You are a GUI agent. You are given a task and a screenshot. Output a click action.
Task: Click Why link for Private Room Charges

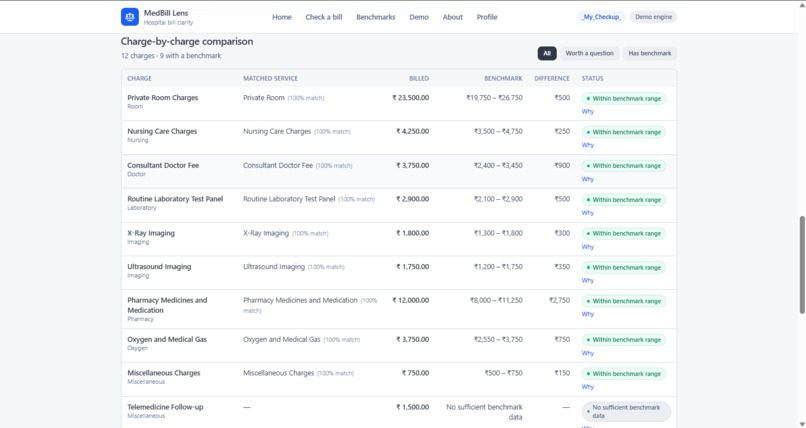[x=588, y=111]
